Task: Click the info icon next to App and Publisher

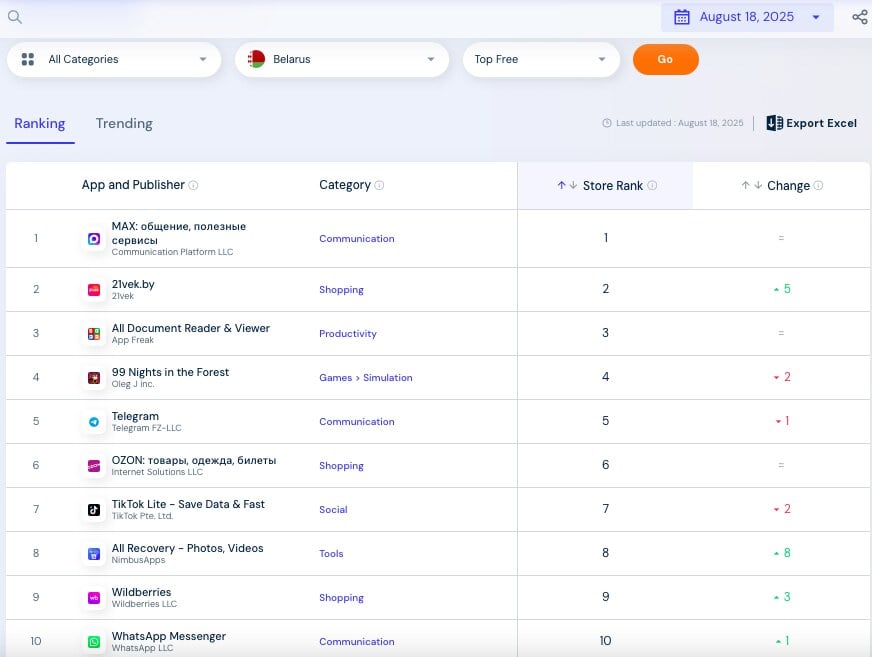Action: [193, 185]
